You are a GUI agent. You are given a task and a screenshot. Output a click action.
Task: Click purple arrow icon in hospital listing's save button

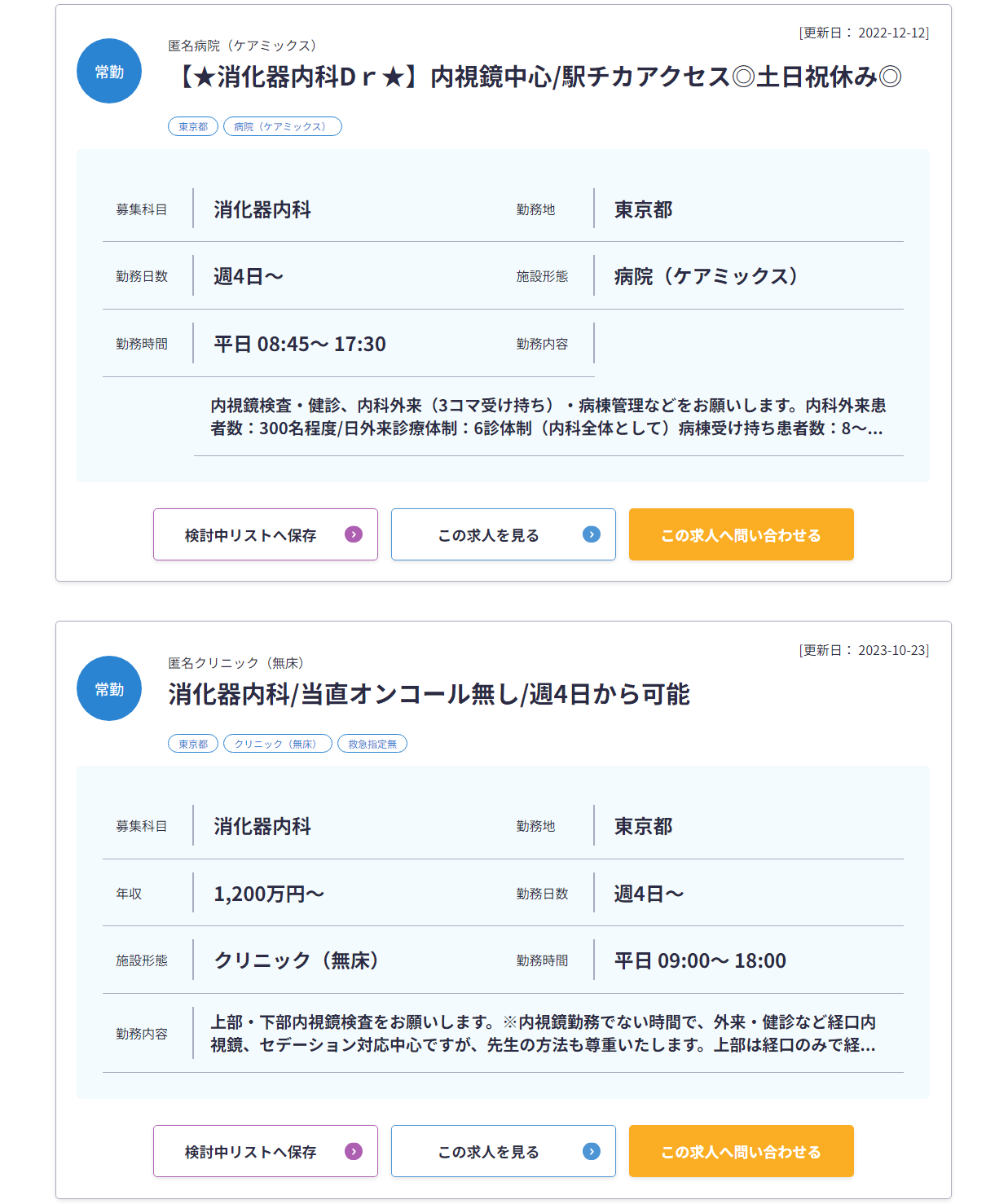click(x=354, y=534)
